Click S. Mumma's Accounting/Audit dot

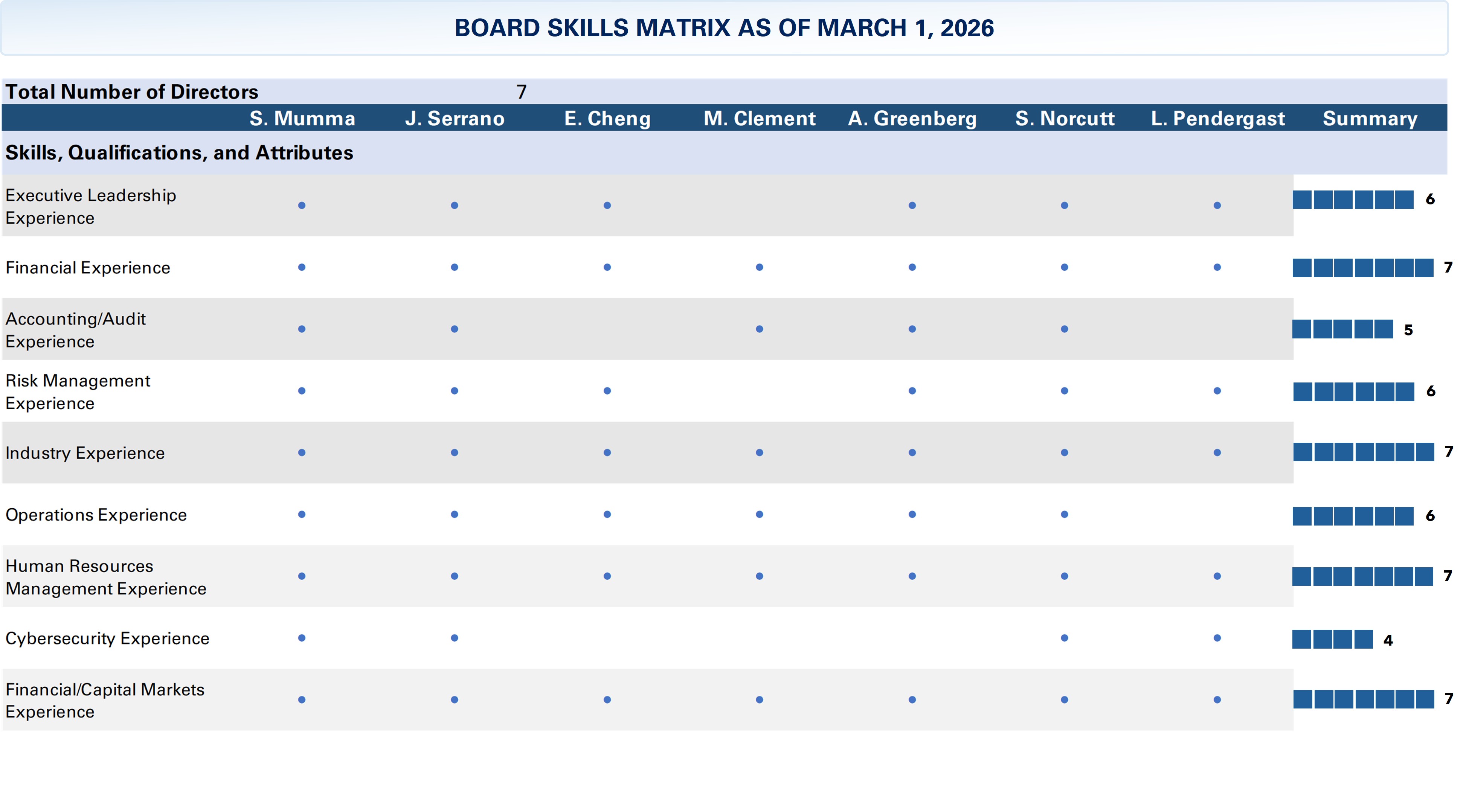point(302,329)
